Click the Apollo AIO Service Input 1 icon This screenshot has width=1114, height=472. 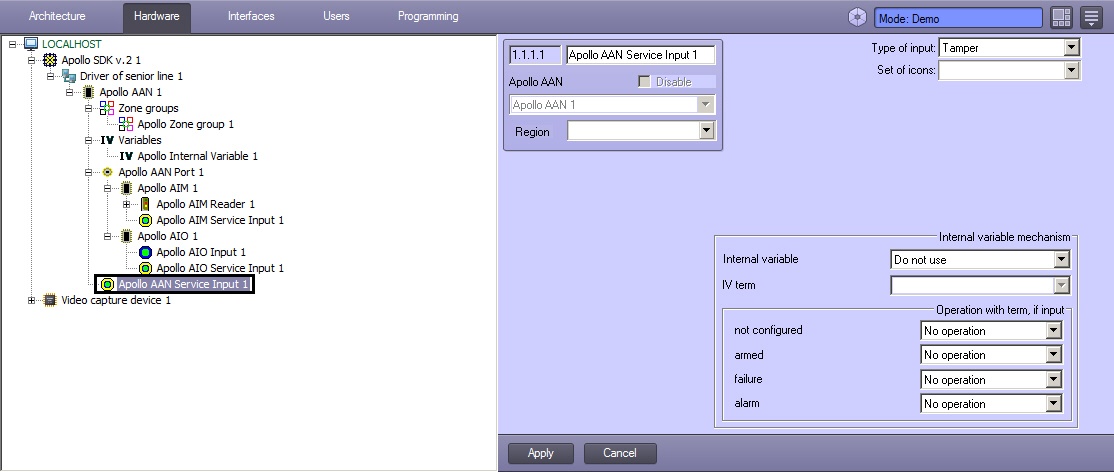[x=145, y=268]
